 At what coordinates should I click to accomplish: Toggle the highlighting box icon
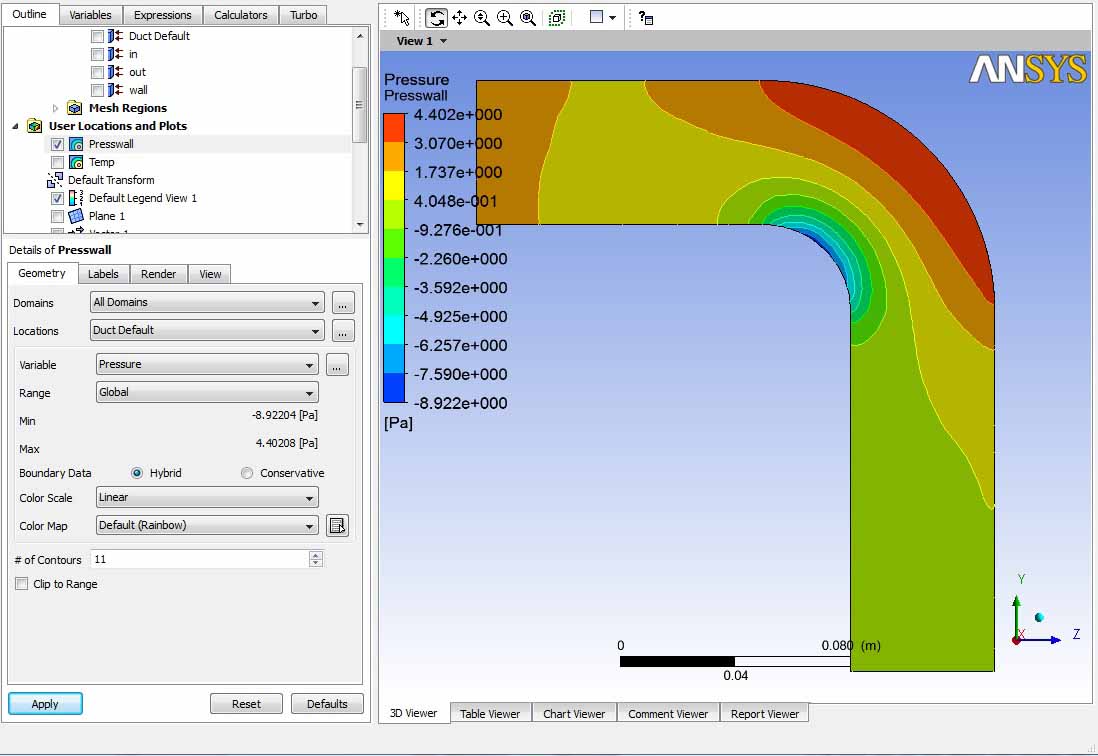(x=557, y=18)
